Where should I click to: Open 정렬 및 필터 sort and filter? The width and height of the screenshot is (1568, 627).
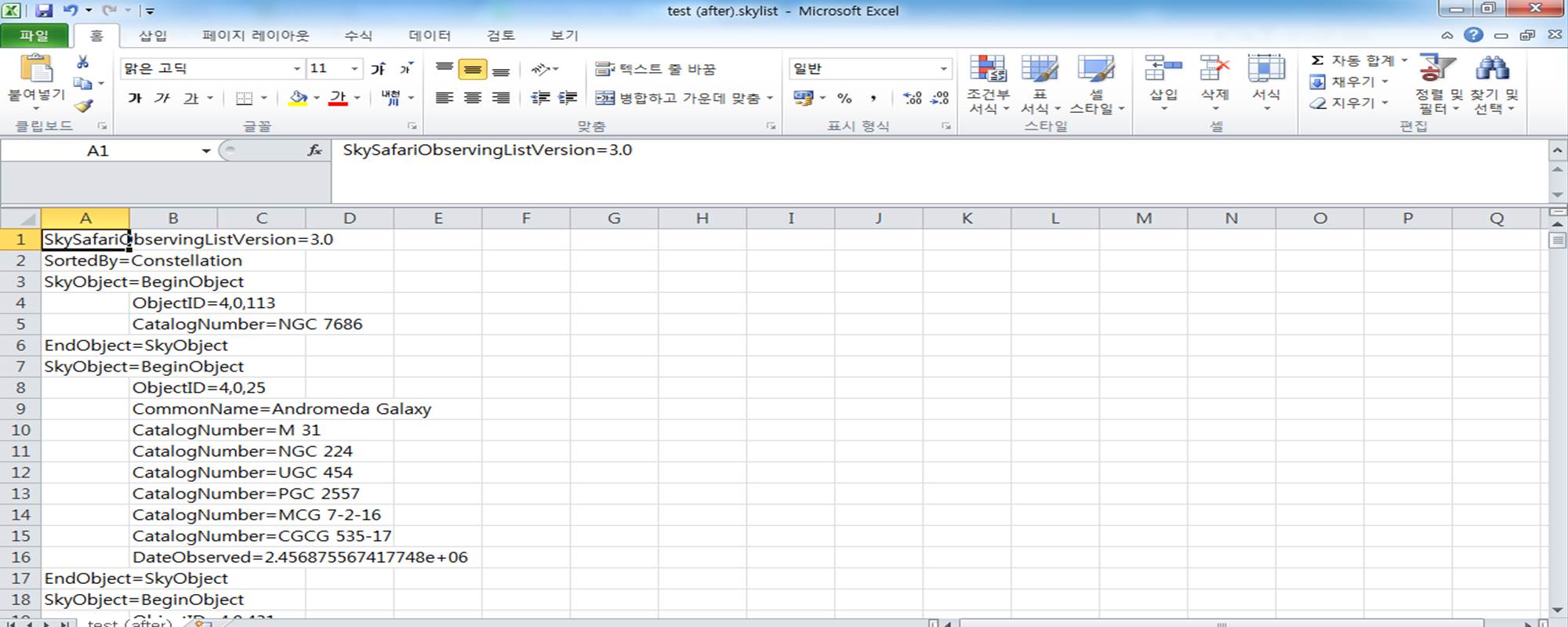pyautogui.click(x=1439, y=85)
